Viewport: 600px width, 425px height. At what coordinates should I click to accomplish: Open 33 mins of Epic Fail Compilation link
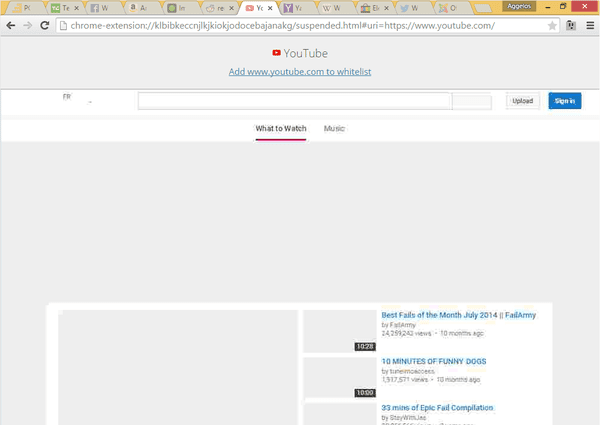tap(437, 408)
